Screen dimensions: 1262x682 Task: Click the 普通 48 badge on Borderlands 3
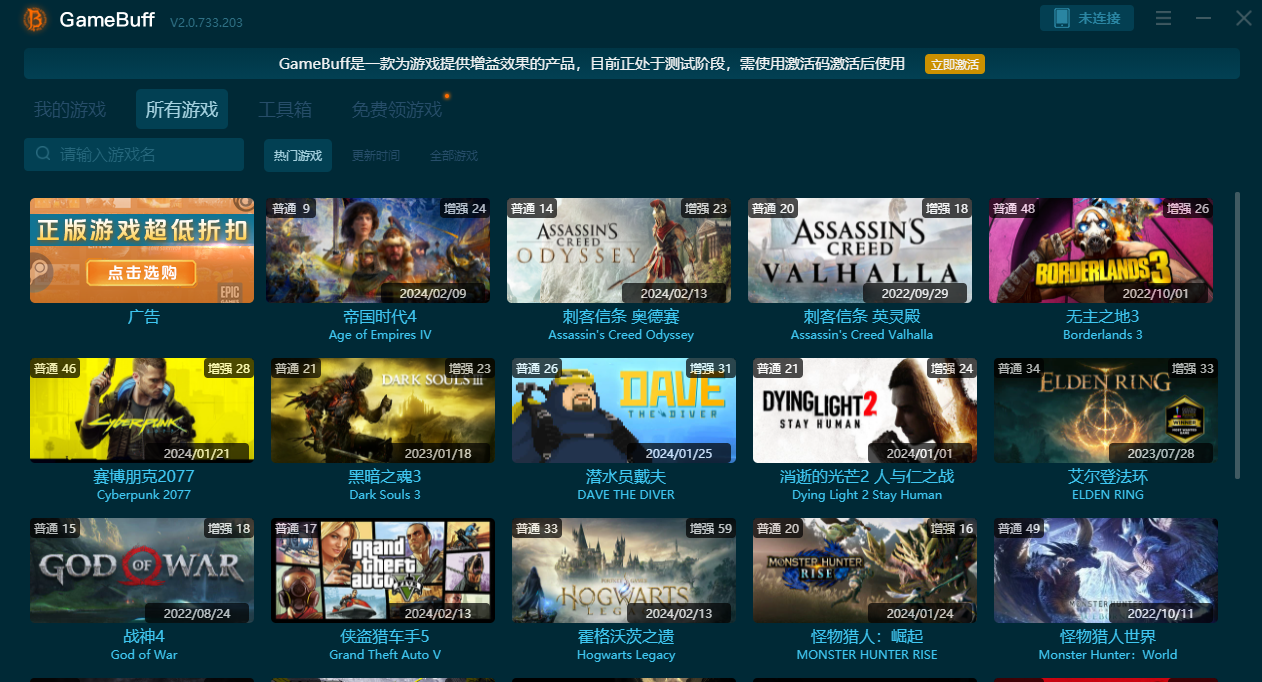pyautogui.click(x=1014, y=208)
